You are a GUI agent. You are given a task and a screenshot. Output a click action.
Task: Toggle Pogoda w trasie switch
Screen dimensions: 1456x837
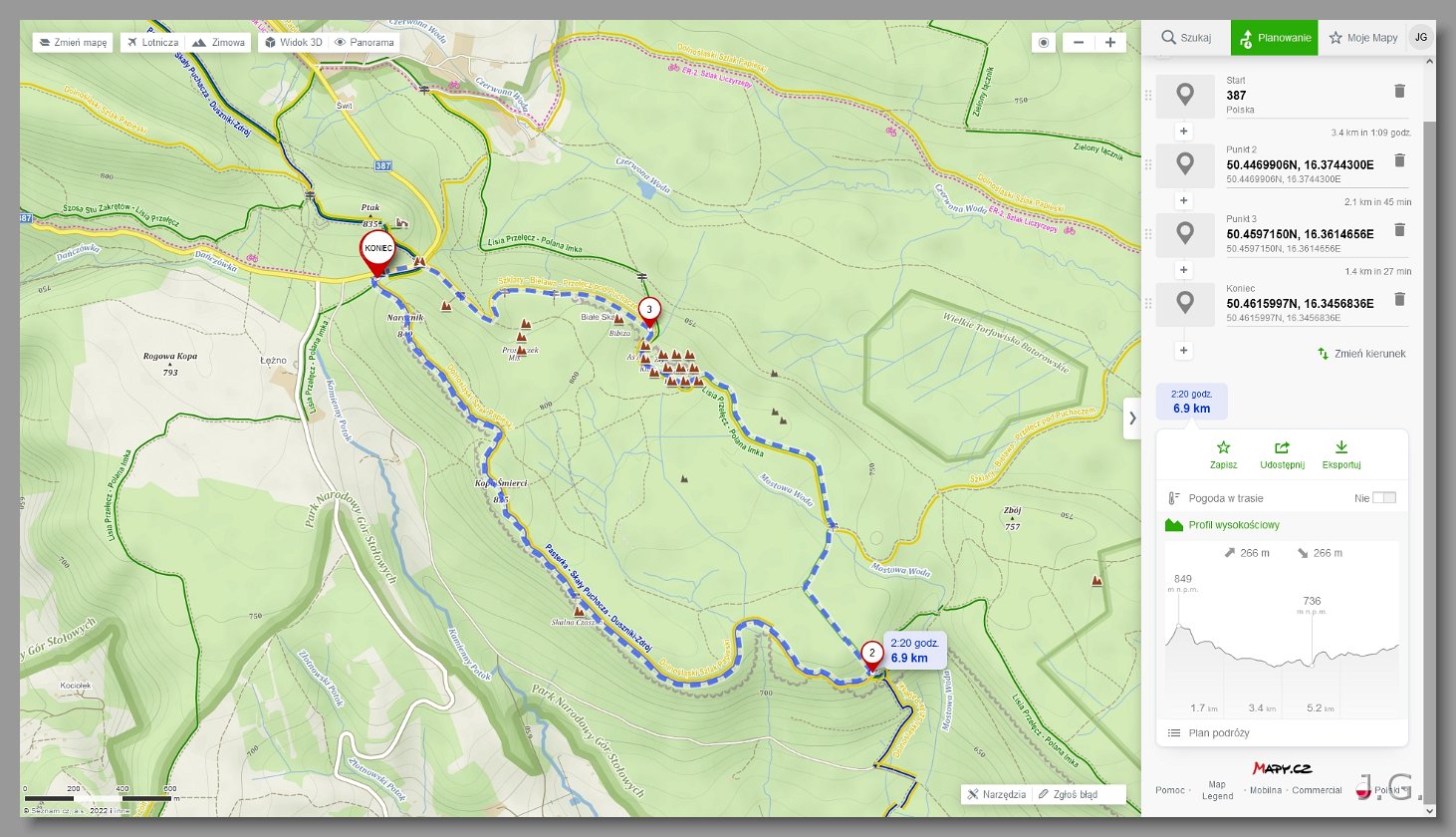pos(1384,497)
